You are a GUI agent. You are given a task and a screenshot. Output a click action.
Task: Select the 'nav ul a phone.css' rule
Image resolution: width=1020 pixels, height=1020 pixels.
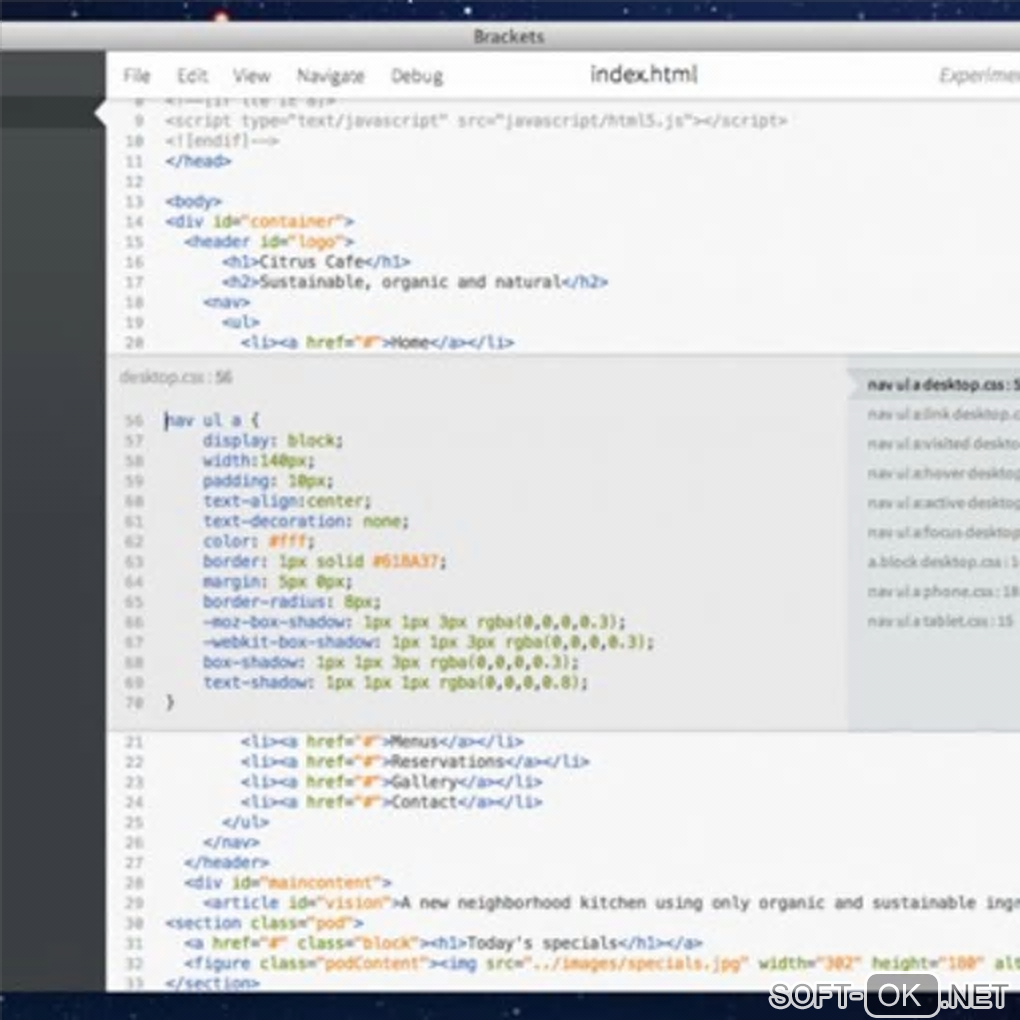pyautogui.click(x=940, y=591)
